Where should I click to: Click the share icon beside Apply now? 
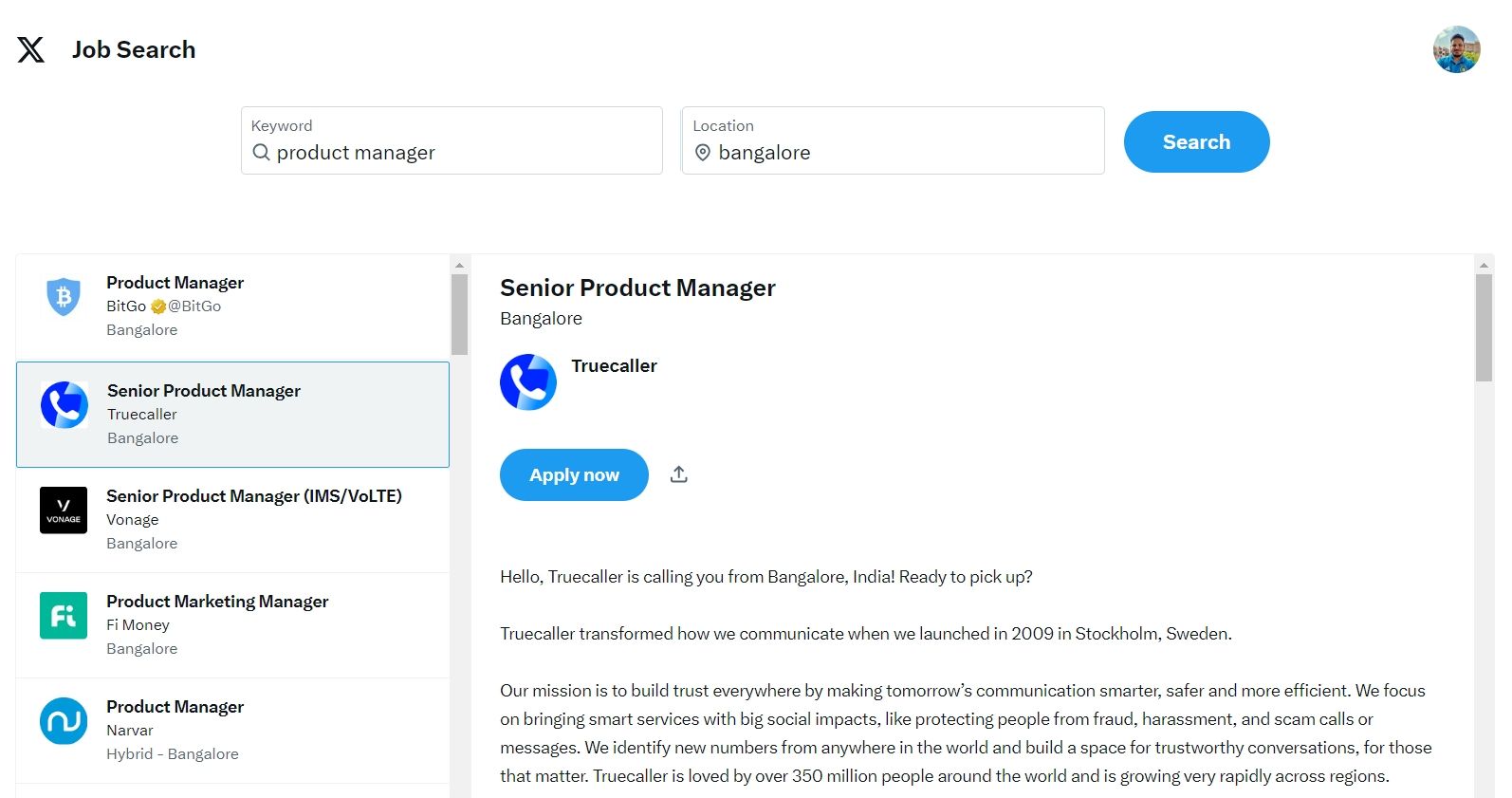[678, 474]
